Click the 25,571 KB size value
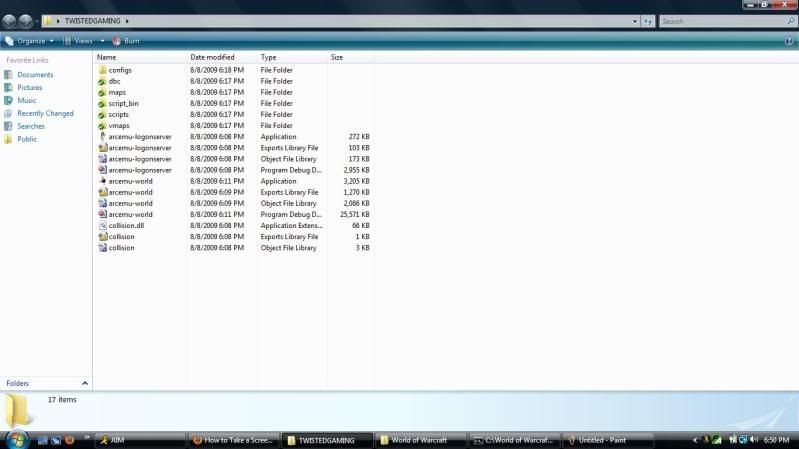This screenshot has width=799, height=449. coord(355,215)
